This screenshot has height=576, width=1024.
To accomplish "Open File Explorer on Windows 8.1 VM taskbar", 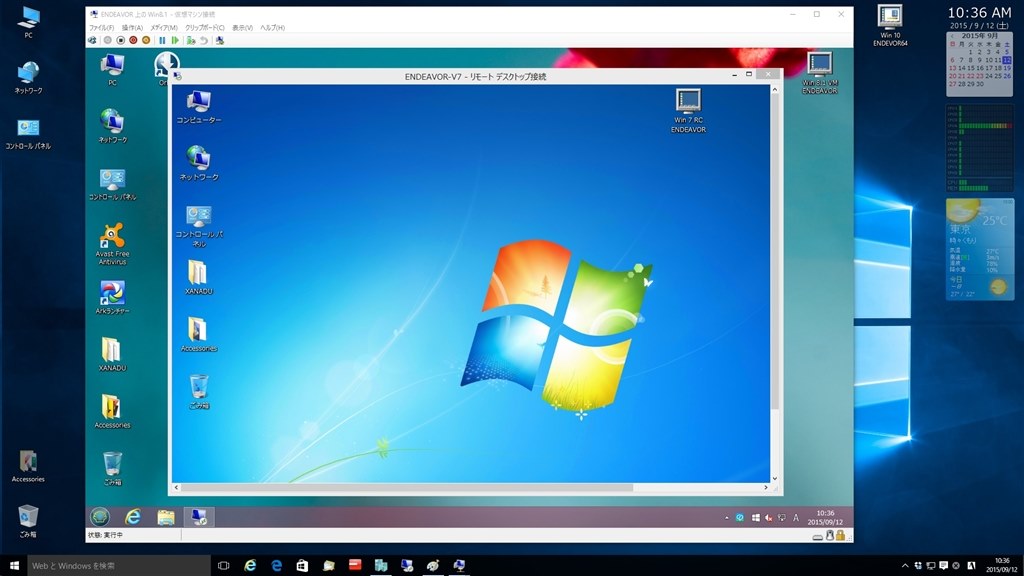I will click(166, 517).
